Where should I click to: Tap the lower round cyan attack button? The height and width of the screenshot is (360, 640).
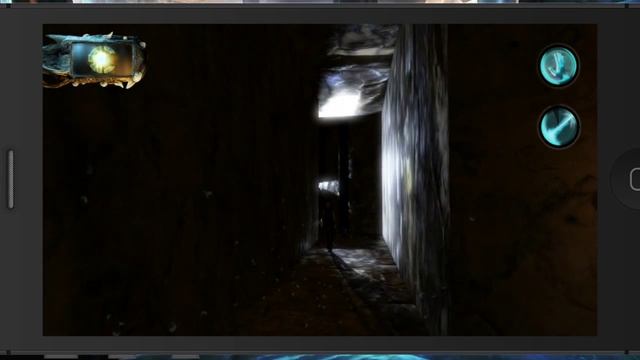pyautogui.click(x=558, y=127)
